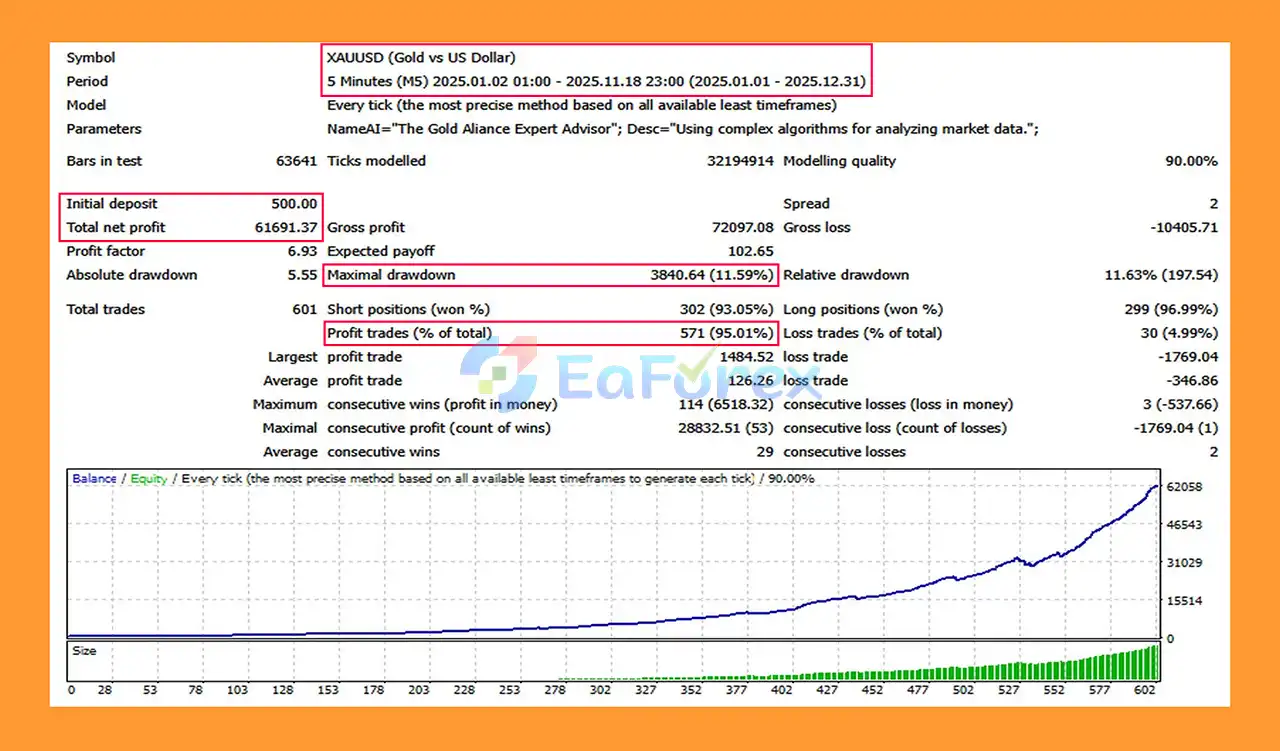Click the Modelling quality 90.00% value
The image size is (1280, 751).
tap(1190, 161)
